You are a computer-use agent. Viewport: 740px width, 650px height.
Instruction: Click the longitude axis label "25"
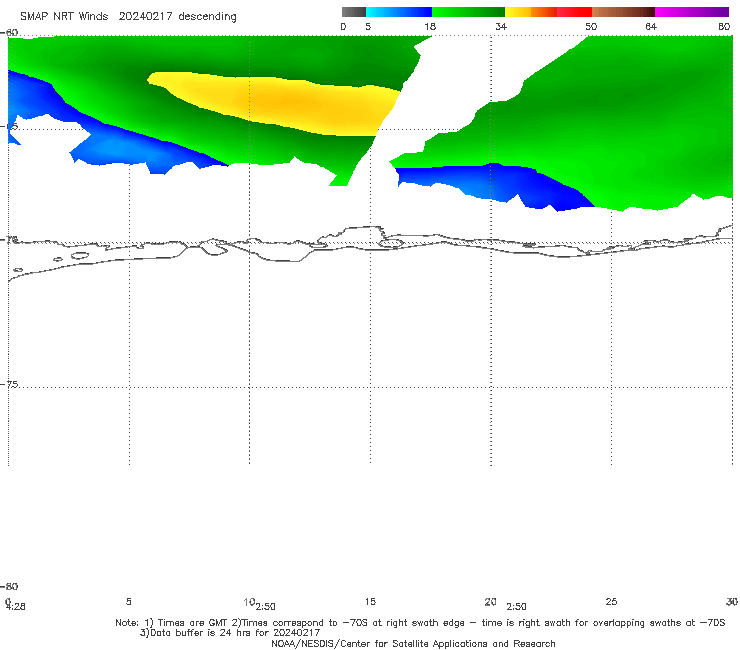click(611, 601)
